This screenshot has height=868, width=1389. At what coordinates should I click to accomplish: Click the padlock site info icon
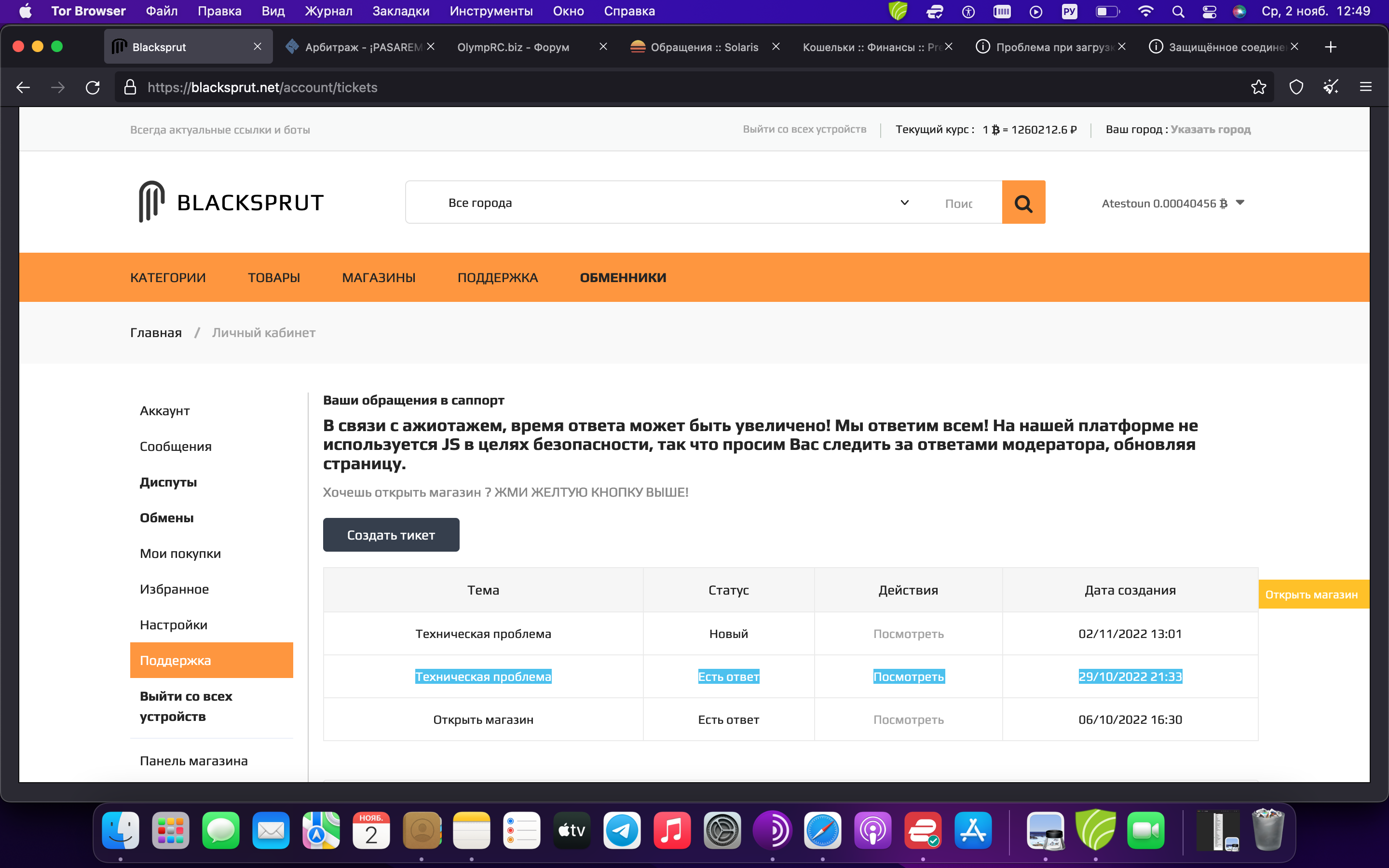pos(130,87)
